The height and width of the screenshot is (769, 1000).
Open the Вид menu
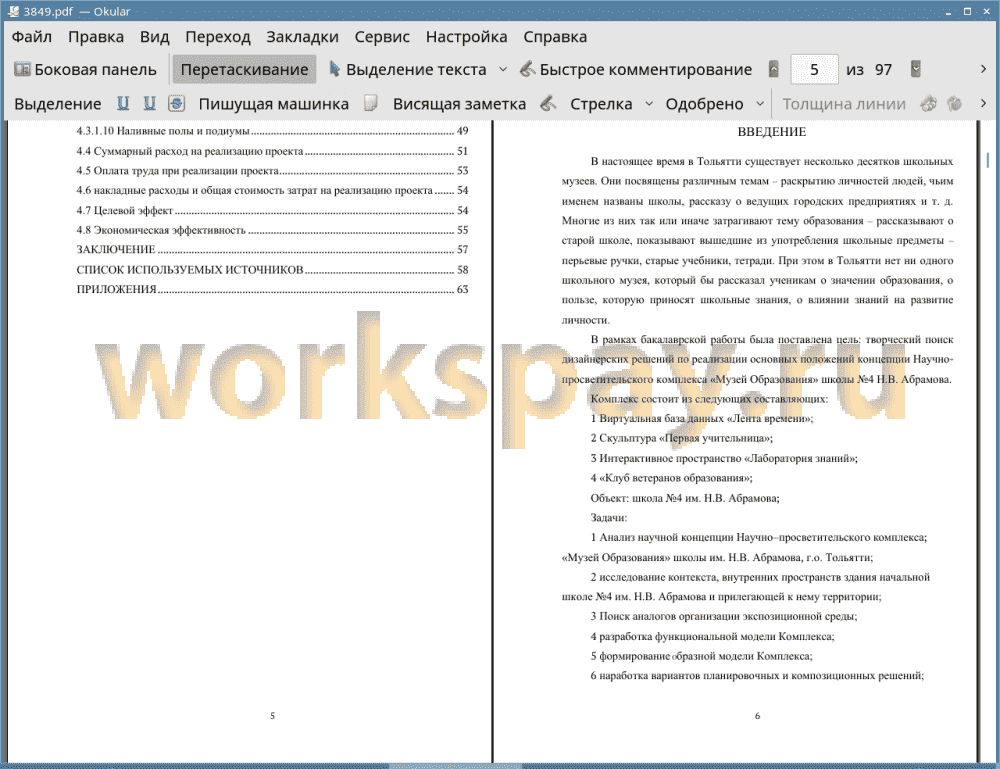[x=154, y=37]
